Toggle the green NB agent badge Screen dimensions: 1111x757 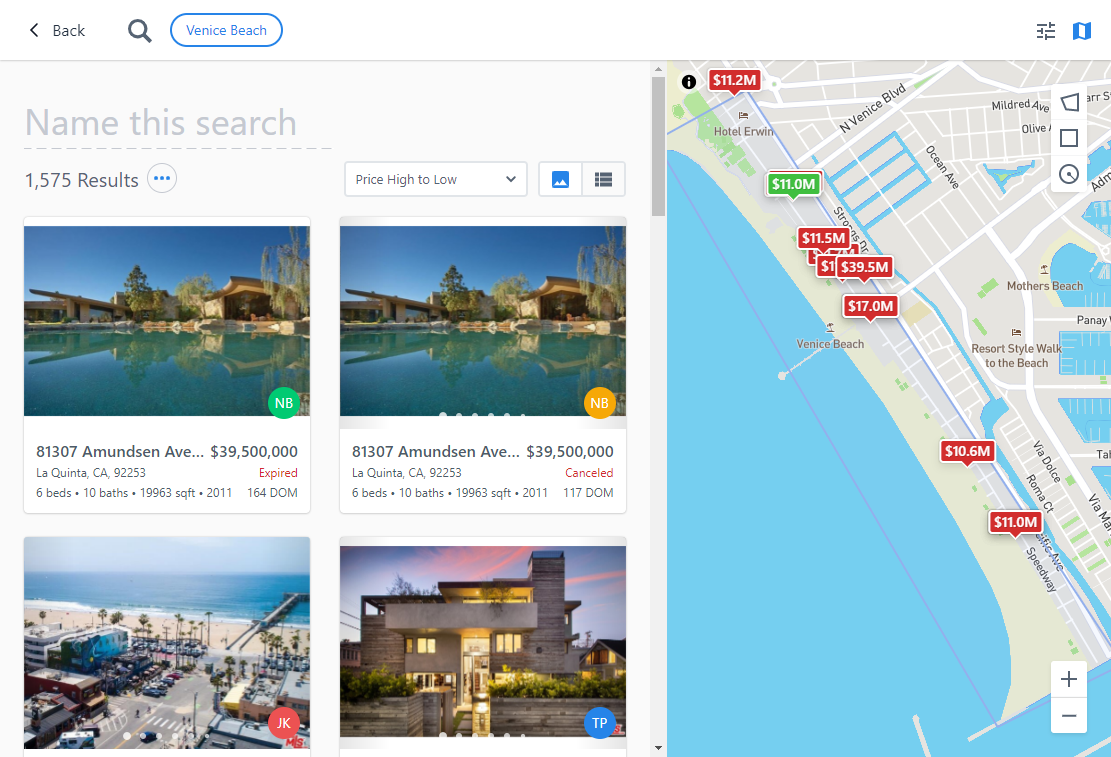coord(284,402)
